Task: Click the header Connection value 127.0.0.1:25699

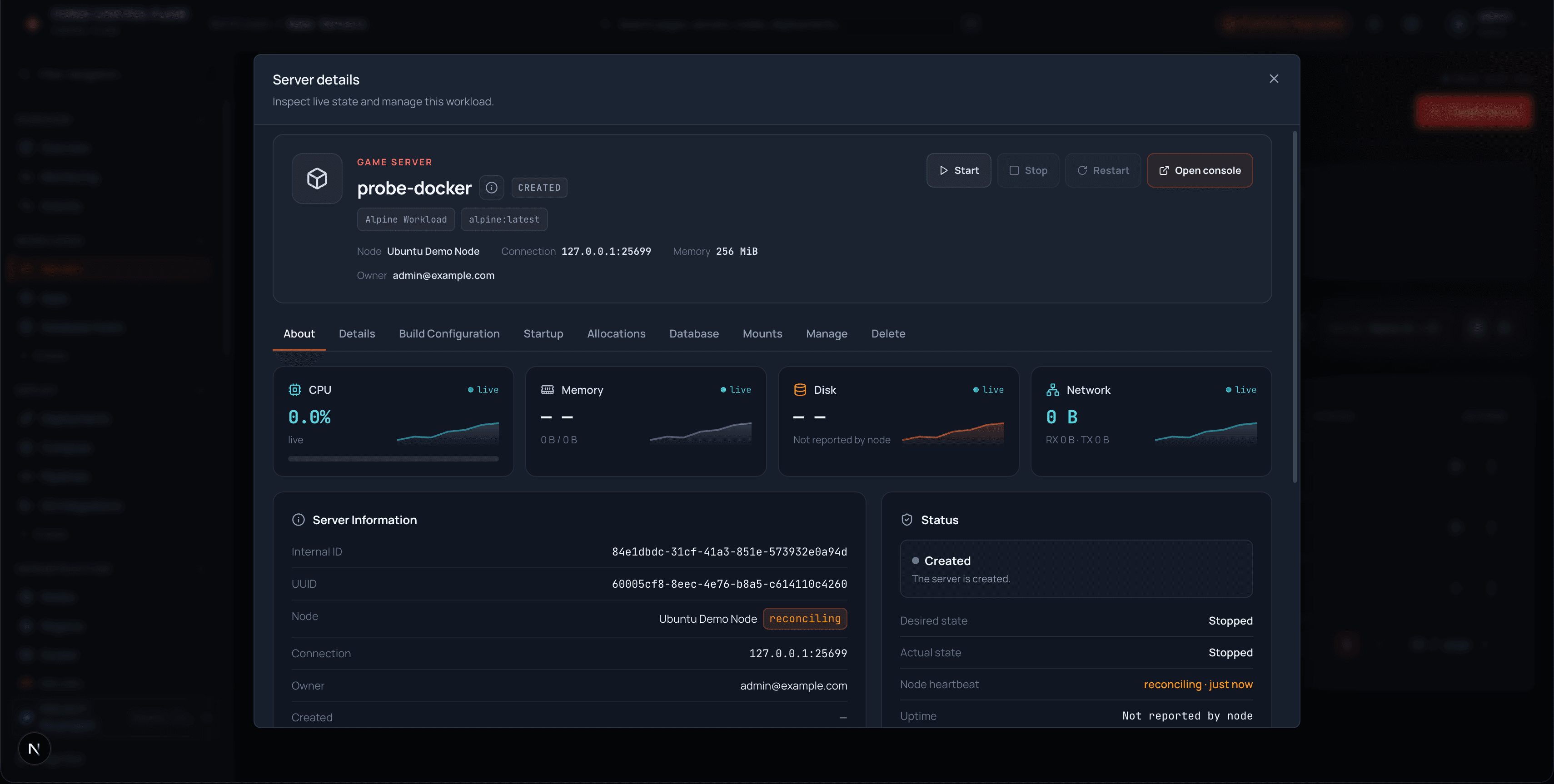Action: click(x=606, y=252)
